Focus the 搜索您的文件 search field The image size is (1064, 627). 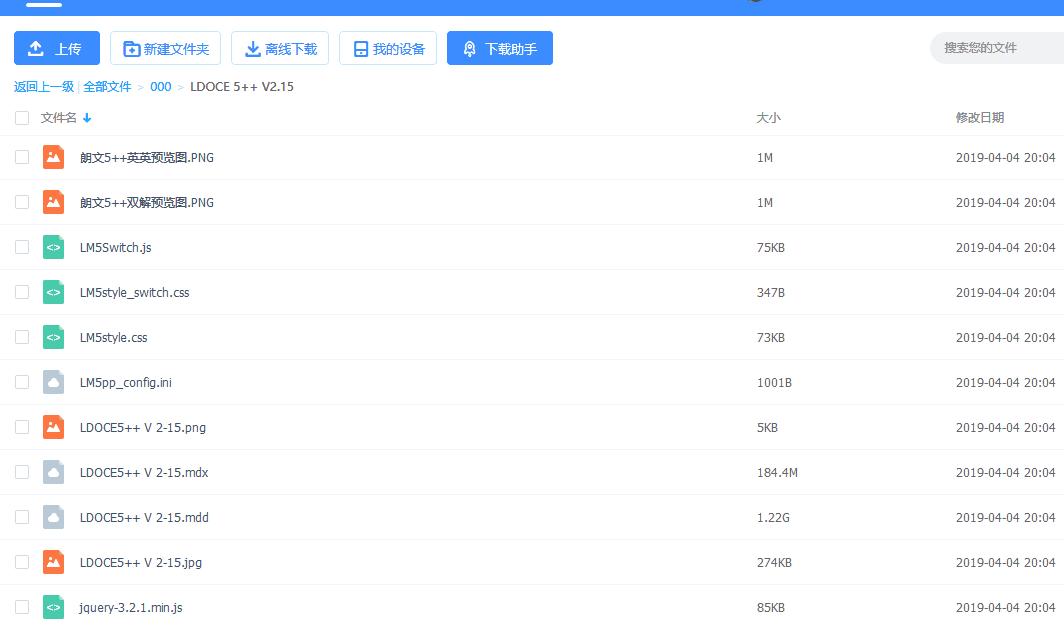point(998,48)
